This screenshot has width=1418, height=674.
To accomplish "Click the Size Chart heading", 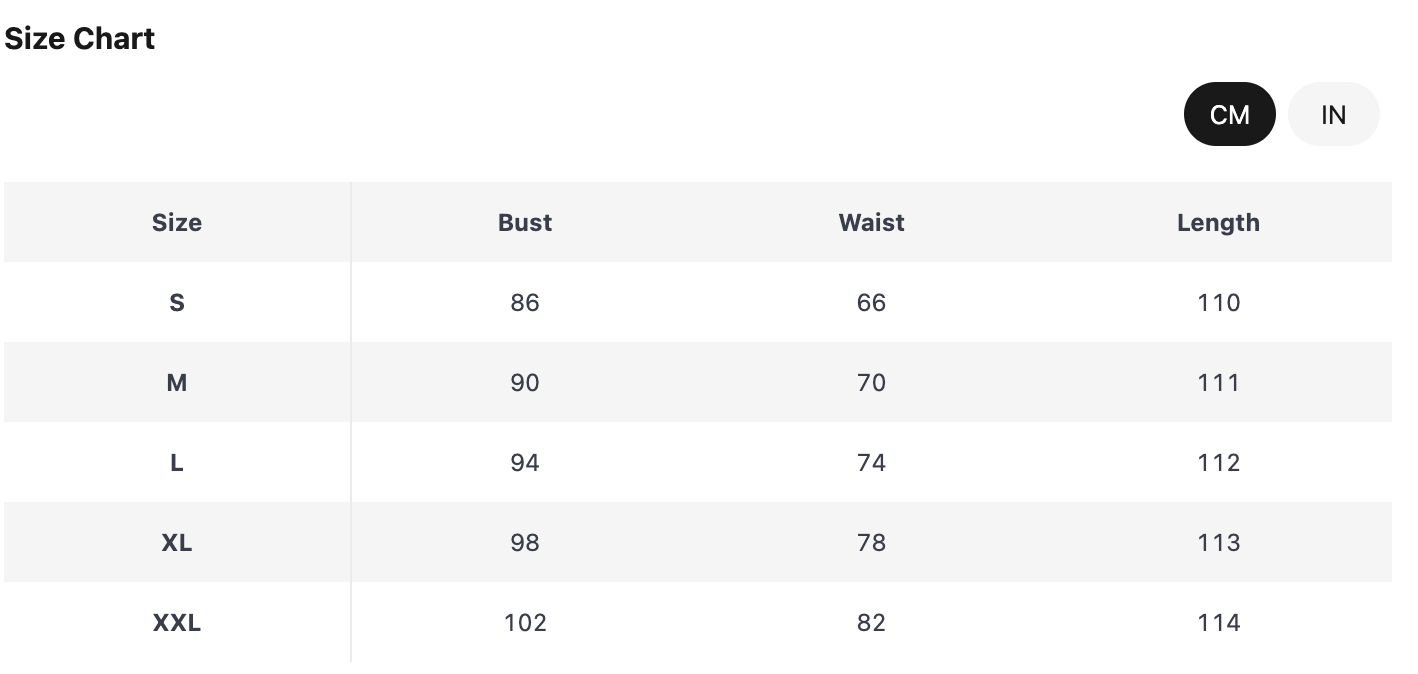I will [x=80, y=39].
